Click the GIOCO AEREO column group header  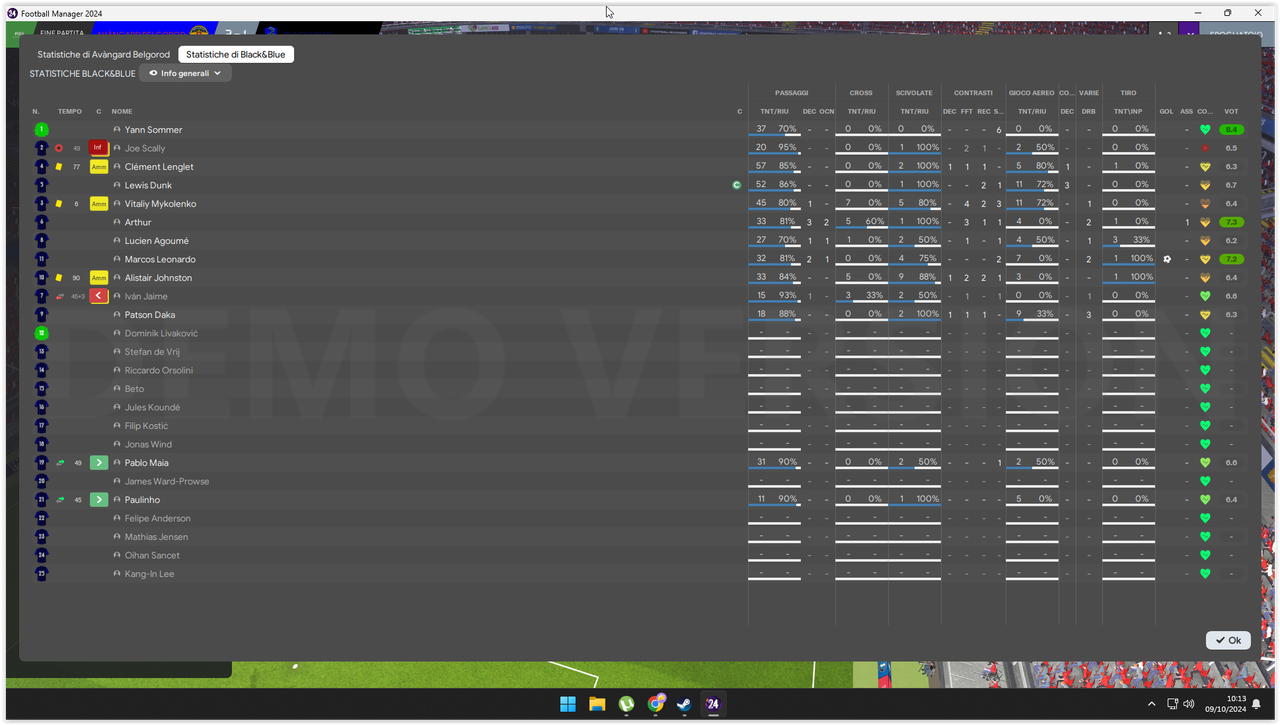click(x=1031, y=93)
